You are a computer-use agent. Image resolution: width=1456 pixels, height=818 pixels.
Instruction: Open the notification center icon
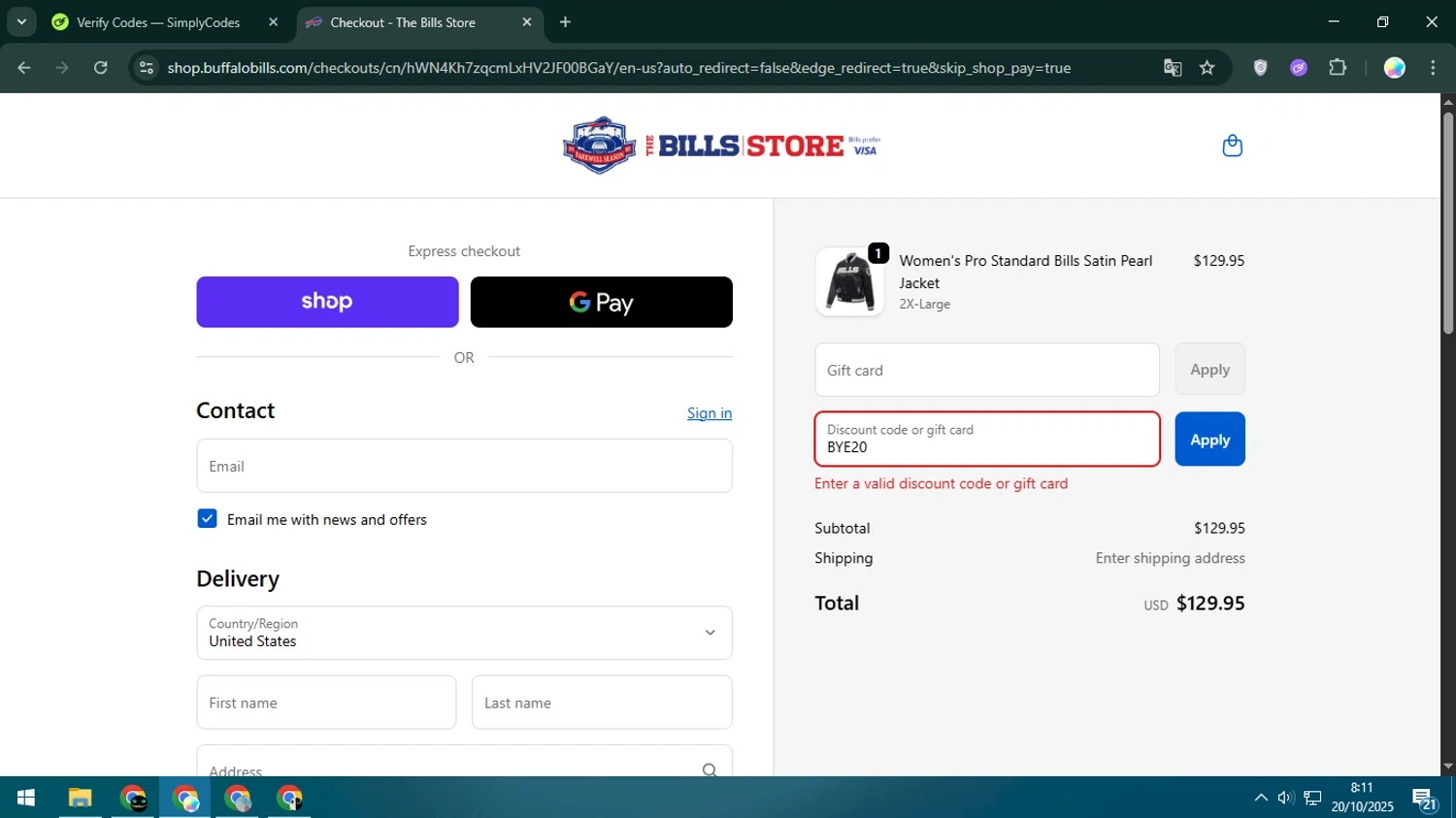tap(1425, 799)
